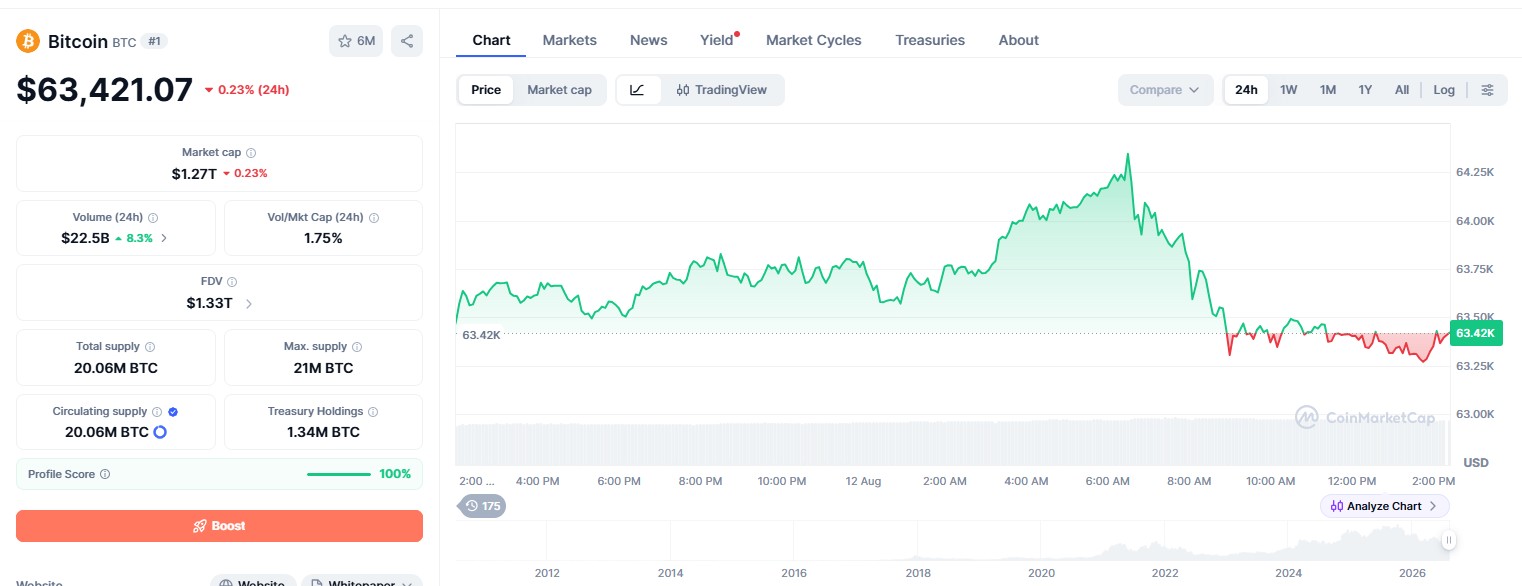This screenshot has width=1522, height=586.
Task: Open the Market Cycles tab
Action: click(x=814, y=40)
